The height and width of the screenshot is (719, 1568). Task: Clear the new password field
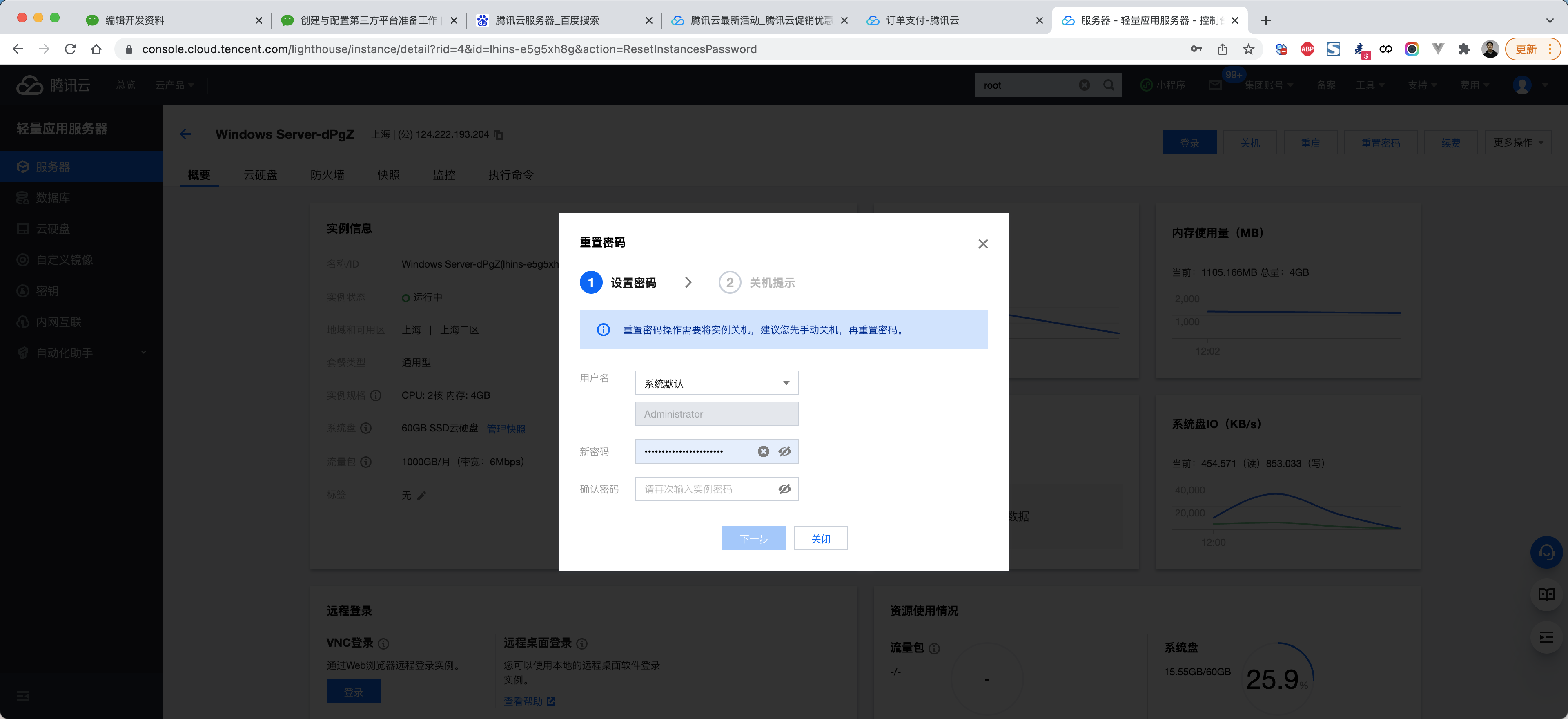tap(763, 451)
